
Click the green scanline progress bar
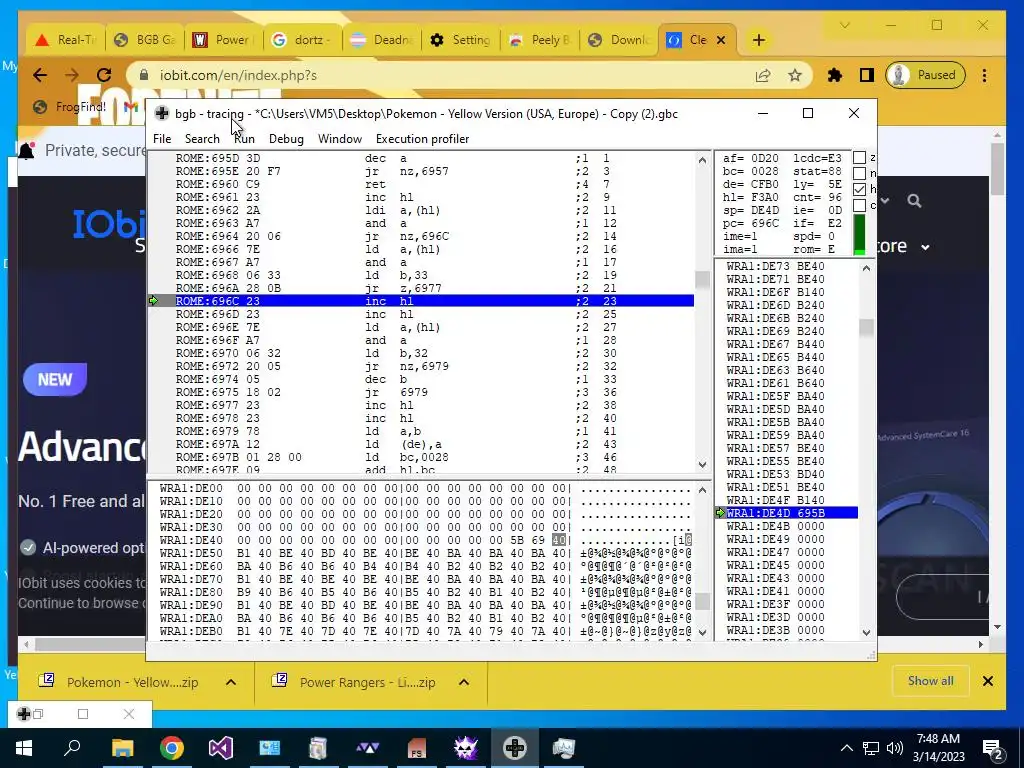(859, 235)
